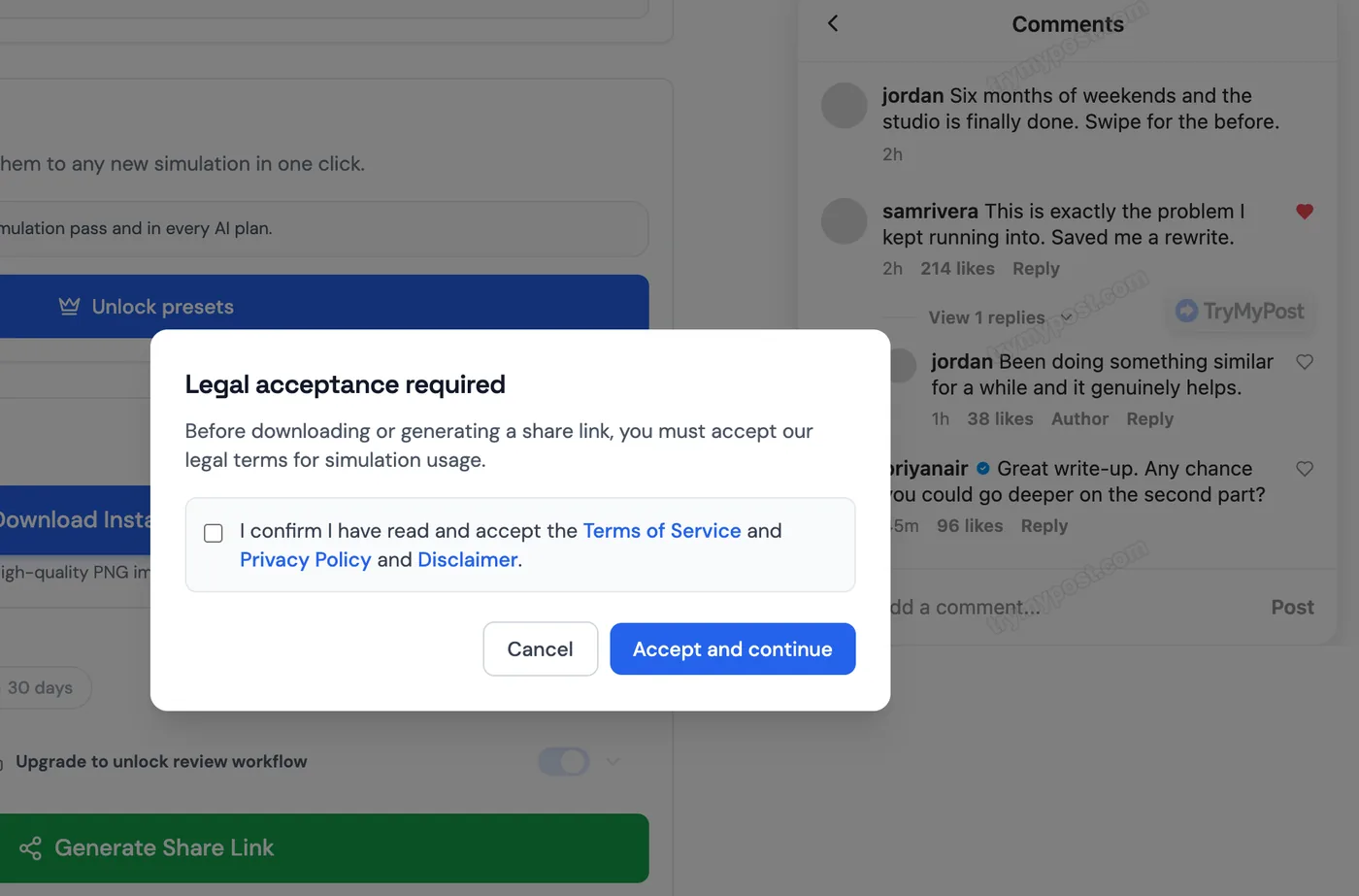Click the 'Legal acceptance required' heading
The width and height of the screenshot is (1359, 896).
[345, 384]
